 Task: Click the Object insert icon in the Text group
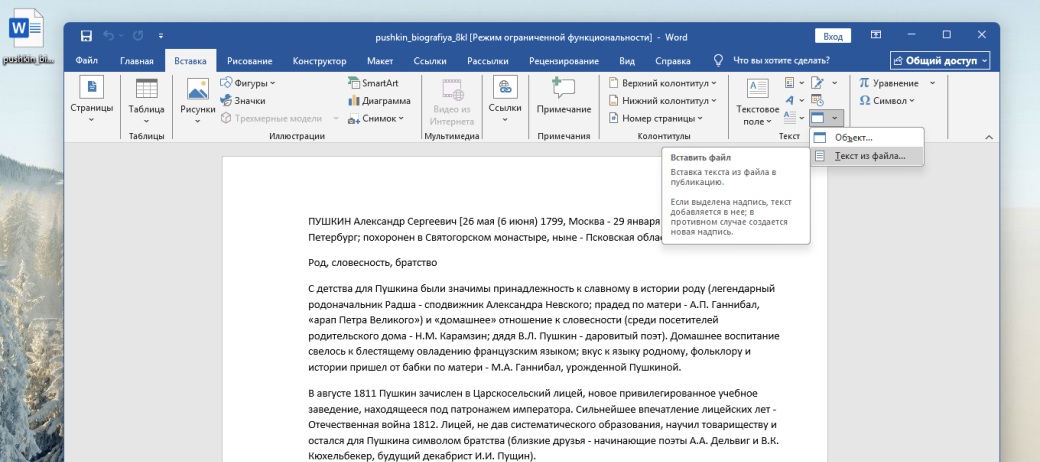pos(818,118)
